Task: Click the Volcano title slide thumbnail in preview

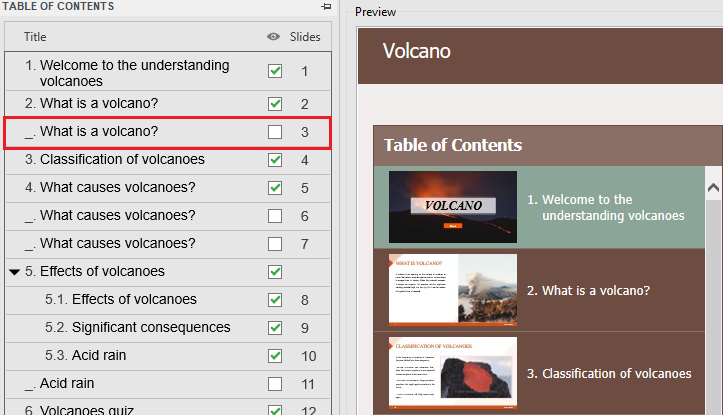Action: pos(453,207)
